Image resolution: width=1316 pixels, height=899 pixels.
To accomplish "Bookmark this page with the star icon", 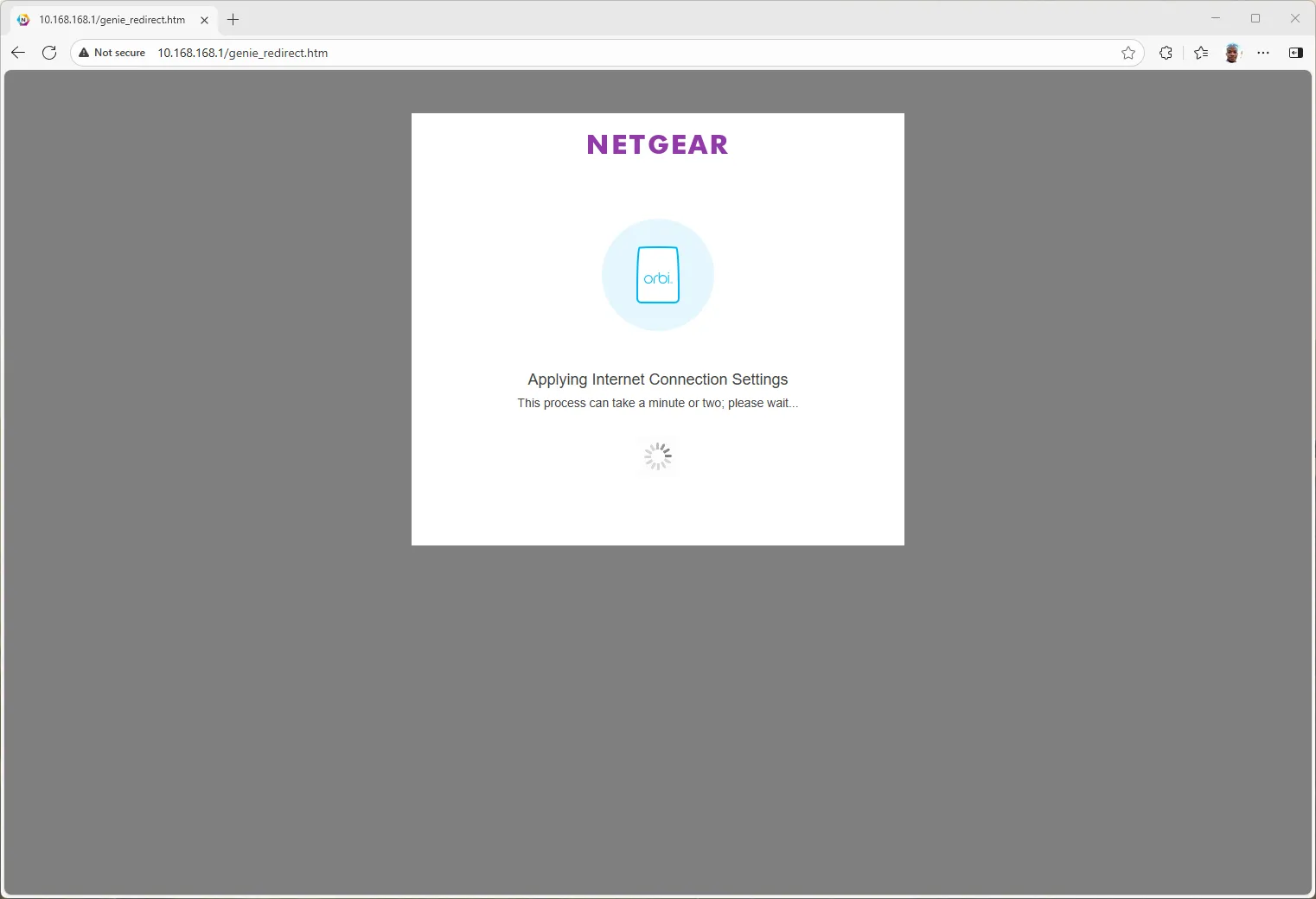I will pyautogui.click(x=1128, y=53).
